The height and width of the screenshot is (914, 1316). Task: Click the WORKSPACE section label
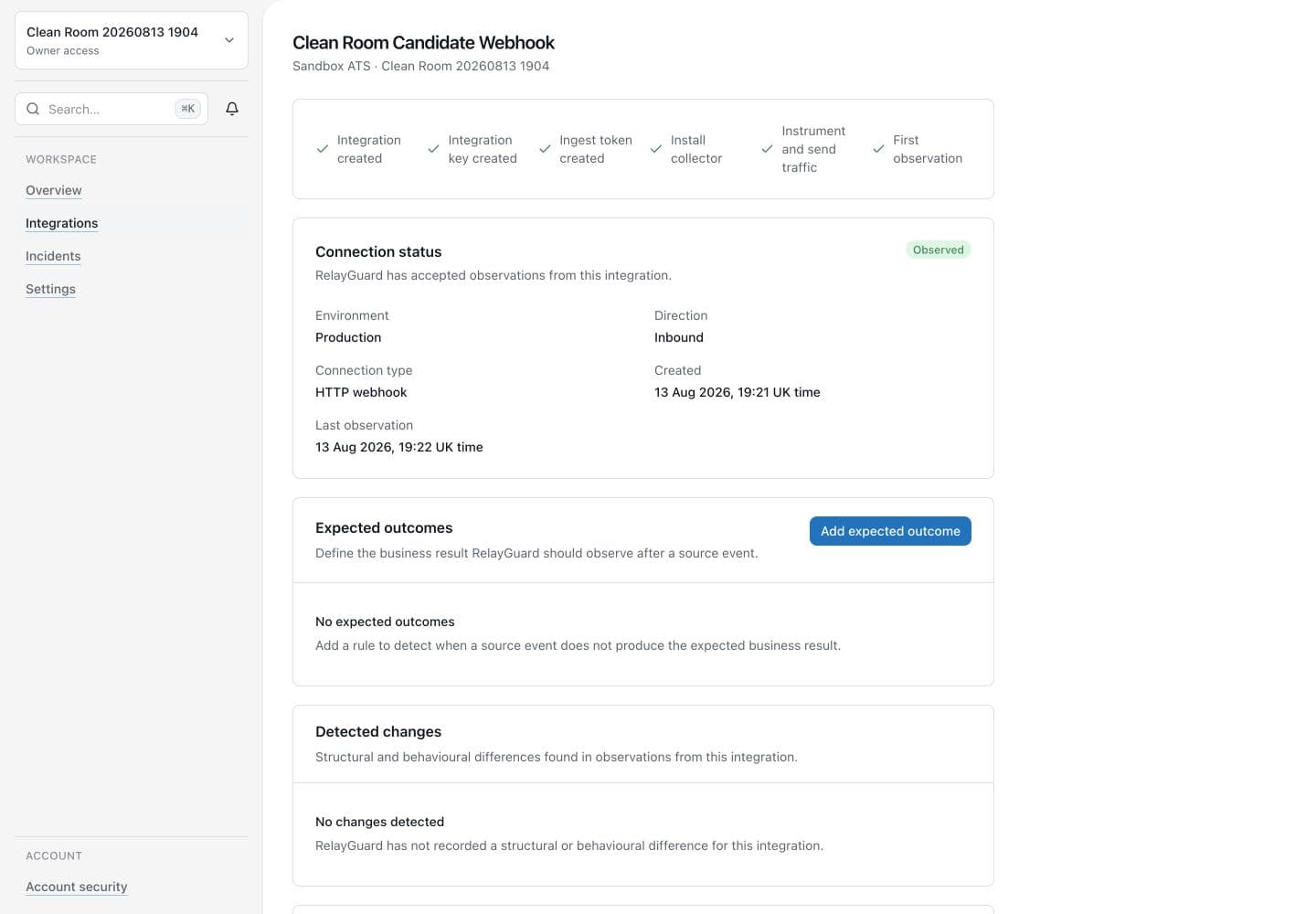pyautogui.click(x=61, y=159)
